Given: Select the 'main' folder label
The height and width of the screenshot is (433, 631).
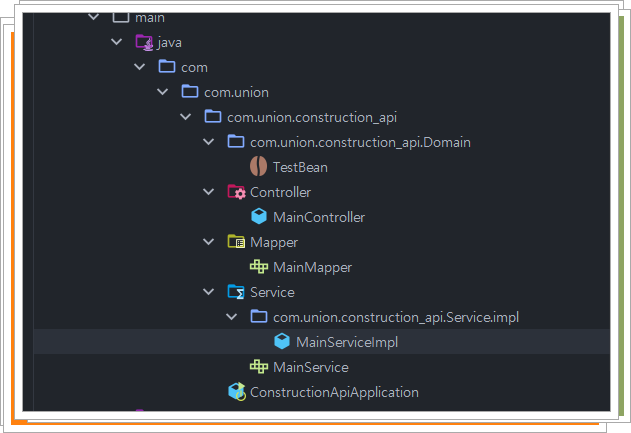Looking at the screenshot, I should coord(150,18).
